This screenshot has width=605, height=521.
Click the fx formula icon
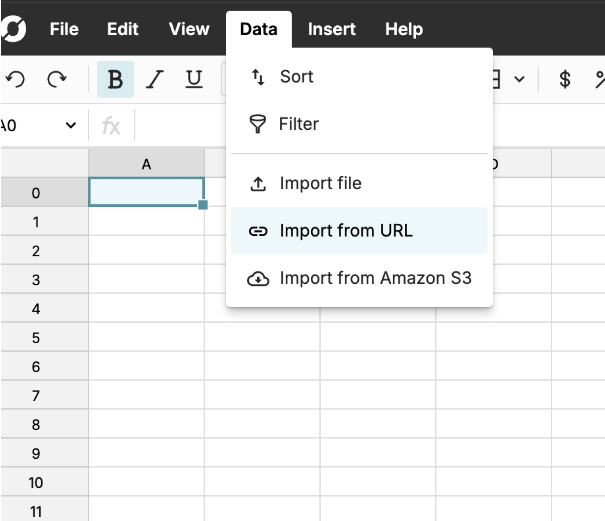point(111,126)
